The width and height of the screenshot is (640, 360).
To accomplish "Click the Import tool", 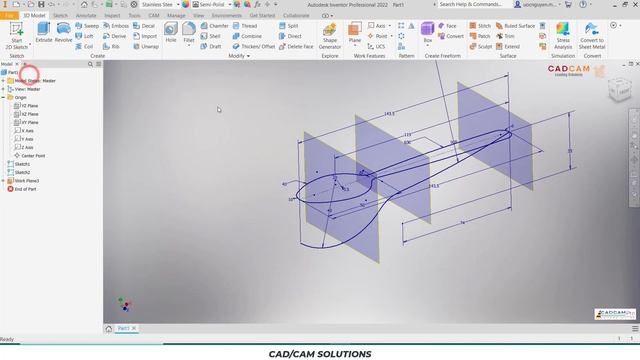I will pyautogui.click(x=145, y=36).
